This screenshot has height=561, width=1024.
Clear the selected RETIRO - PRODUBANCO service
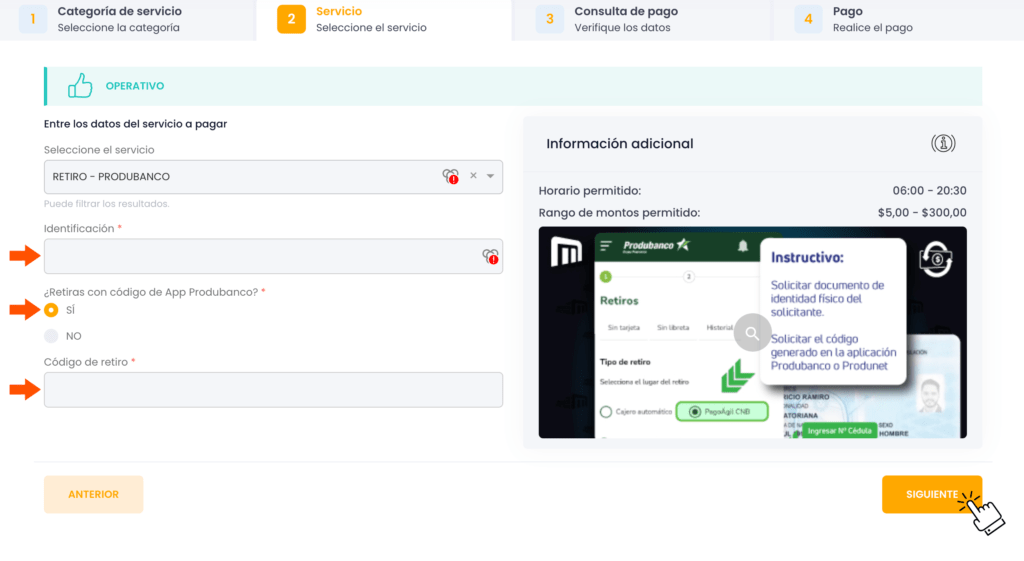tap(473, 176)
